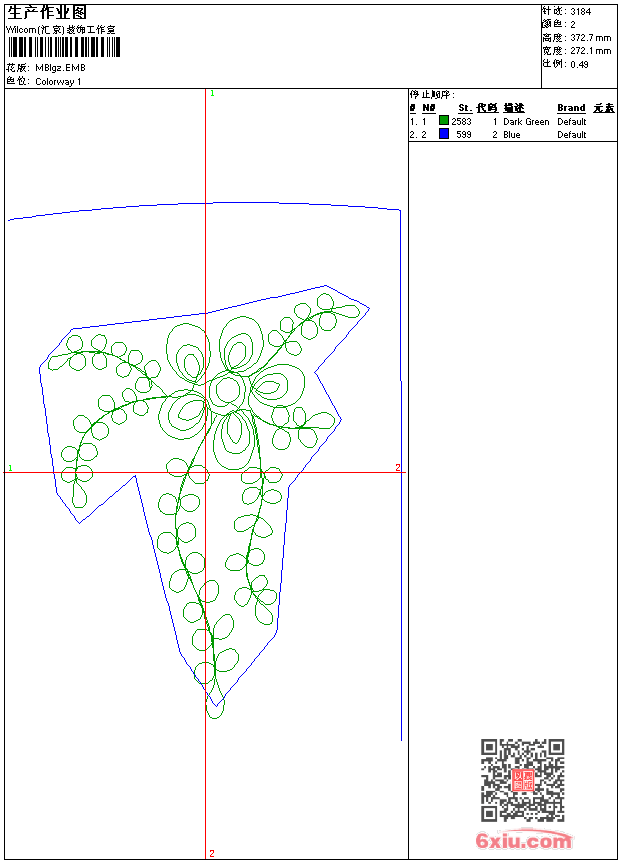This screenshot has width=620, height=860.
Task: Select the stitch count '2583' cell
Action: 461,122
